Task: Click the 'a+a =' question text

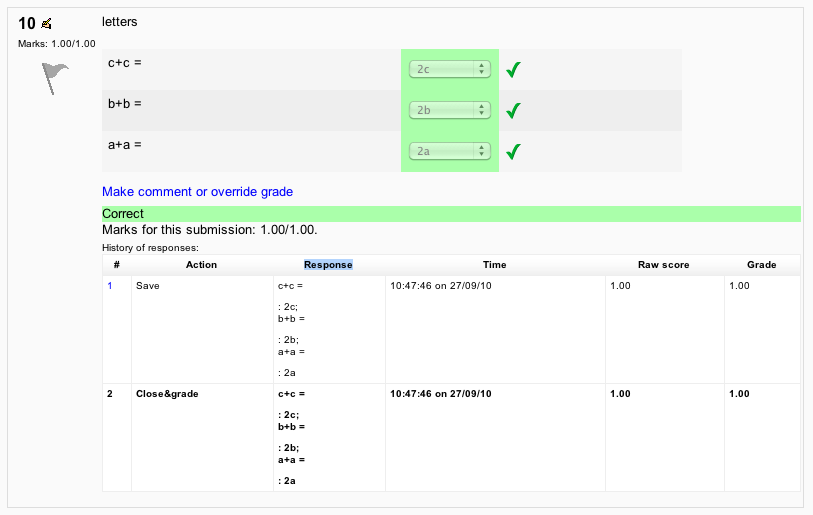Action: [x=124, y=145]
